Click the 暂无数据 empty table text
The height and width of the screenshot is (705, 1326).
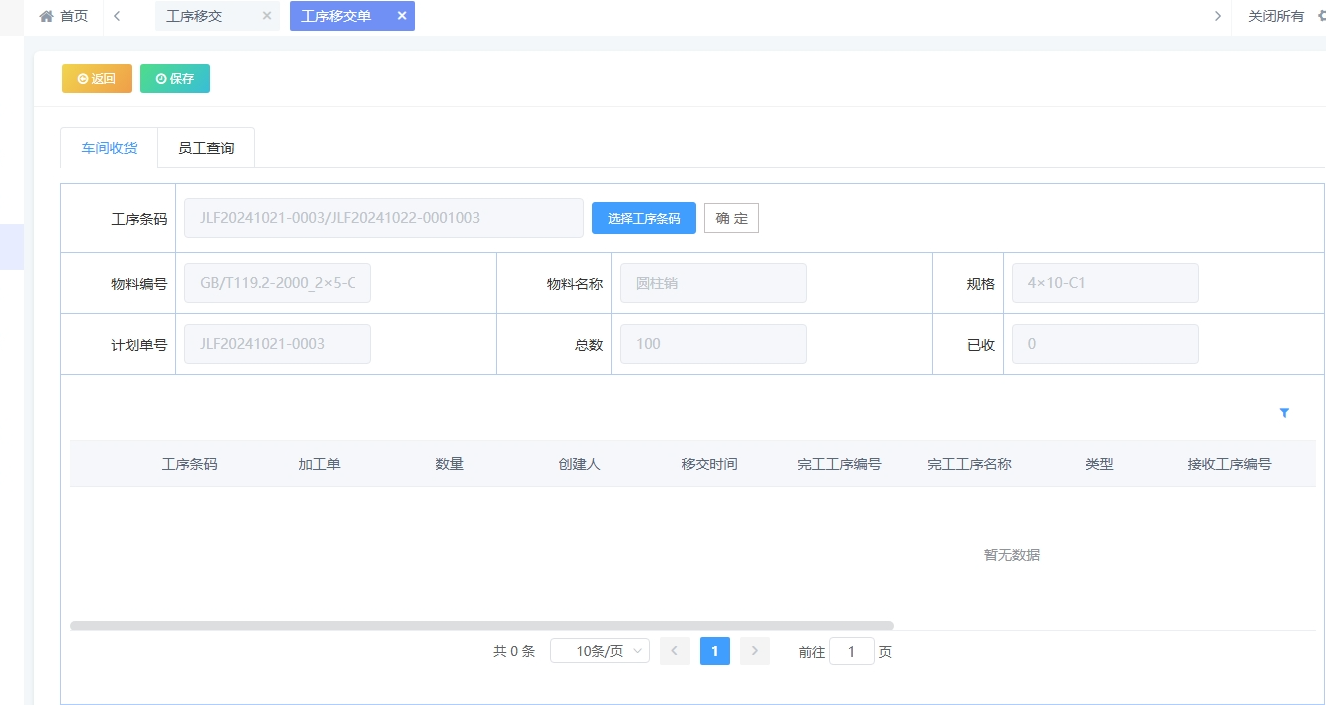1012,555
